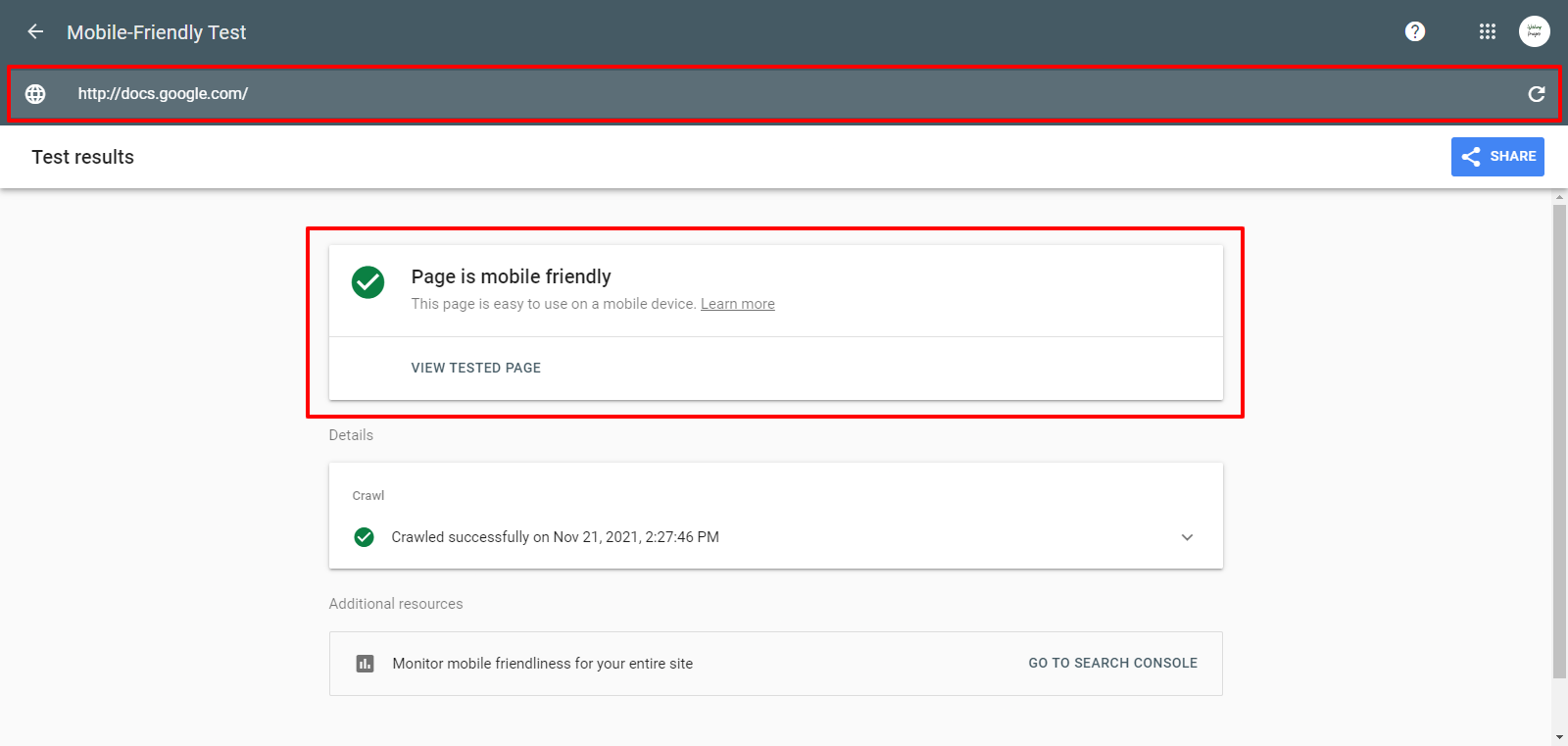This screenshot has width=1568, height=746.
Task: Click VIEW TESTED PAGE
Action: [476, 368]
